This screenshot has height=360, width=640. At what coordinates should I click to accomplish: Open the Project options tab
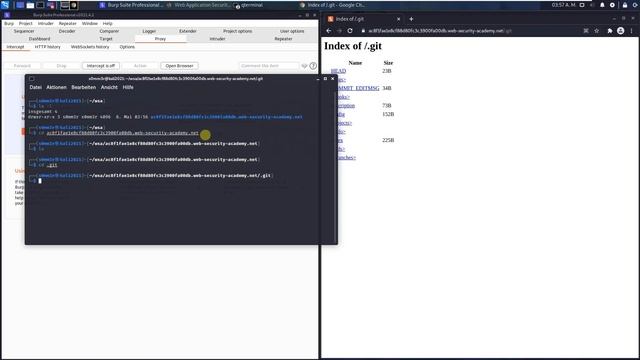click(x=238, y=31)
